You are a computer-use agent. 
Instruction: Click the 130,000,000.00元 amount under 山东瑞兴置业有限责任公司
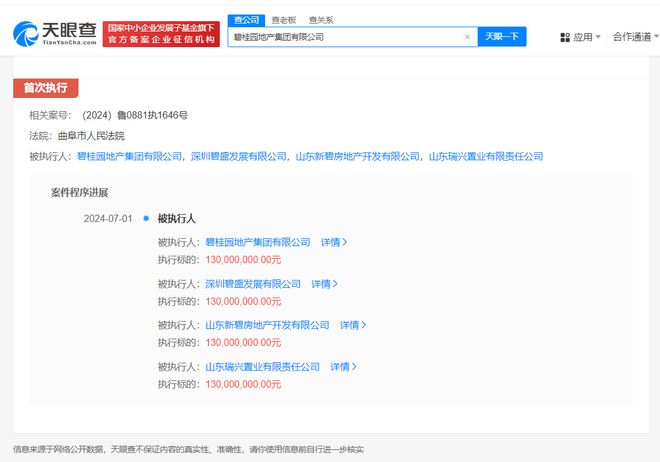243,384
